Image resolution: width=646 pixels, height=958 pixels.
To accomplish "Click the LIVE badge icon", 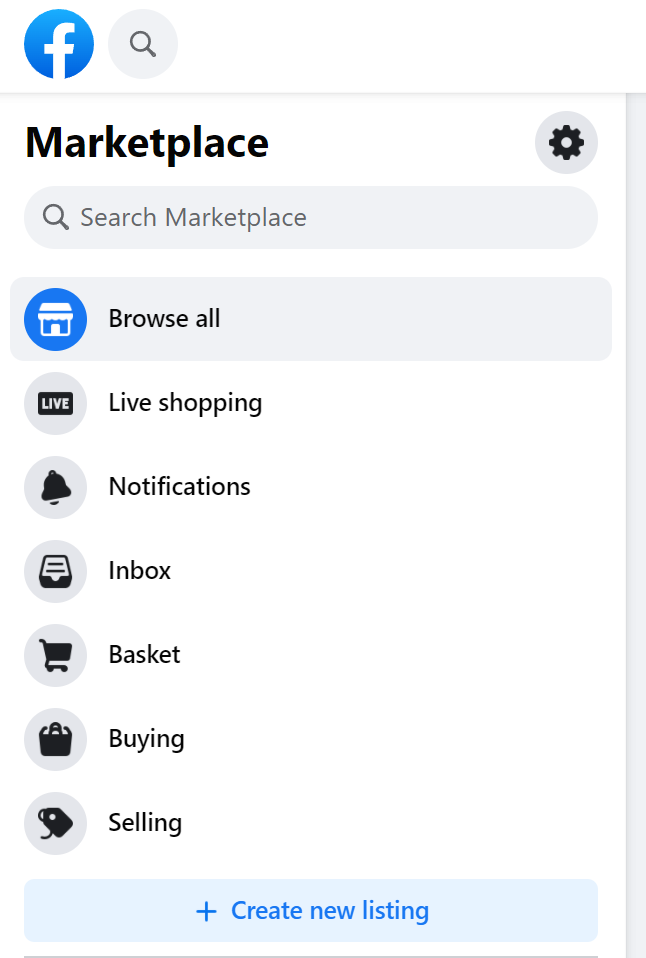I will pyautogui.click(x=56, y=403).
